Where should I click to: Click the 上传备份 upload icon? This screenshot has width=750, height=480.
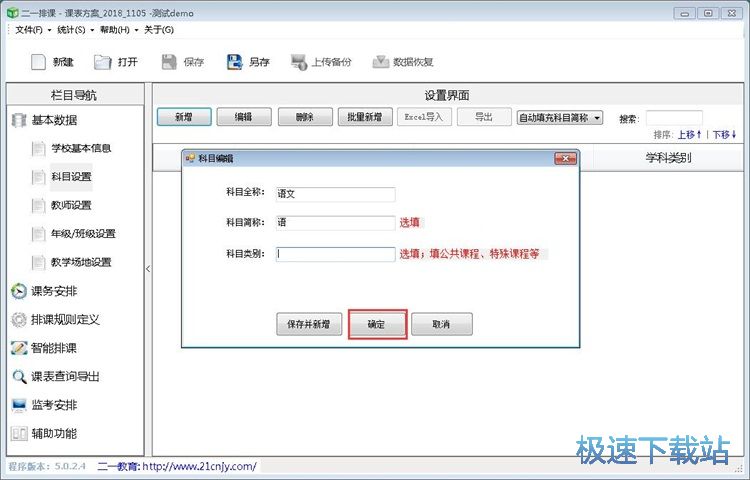(x=299, y=62)
